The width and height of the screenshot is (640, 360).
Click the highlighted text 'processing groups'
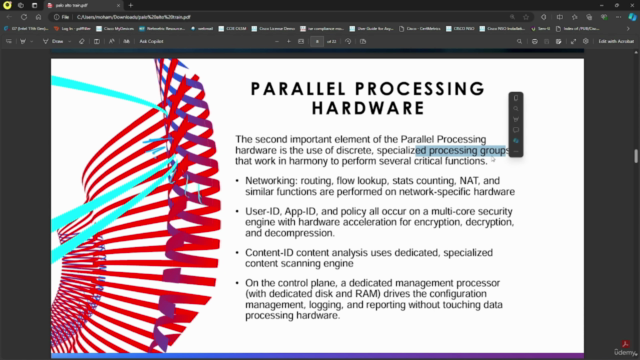point(469,150)
